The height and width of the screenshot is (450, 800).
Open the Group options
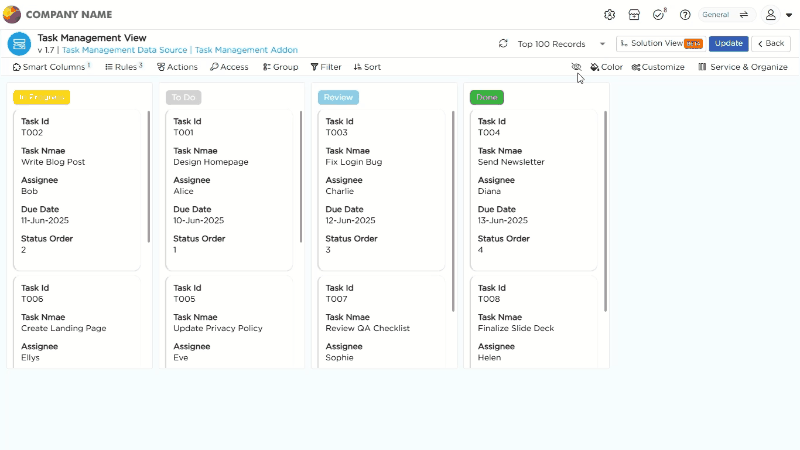(x=281, y=67)
